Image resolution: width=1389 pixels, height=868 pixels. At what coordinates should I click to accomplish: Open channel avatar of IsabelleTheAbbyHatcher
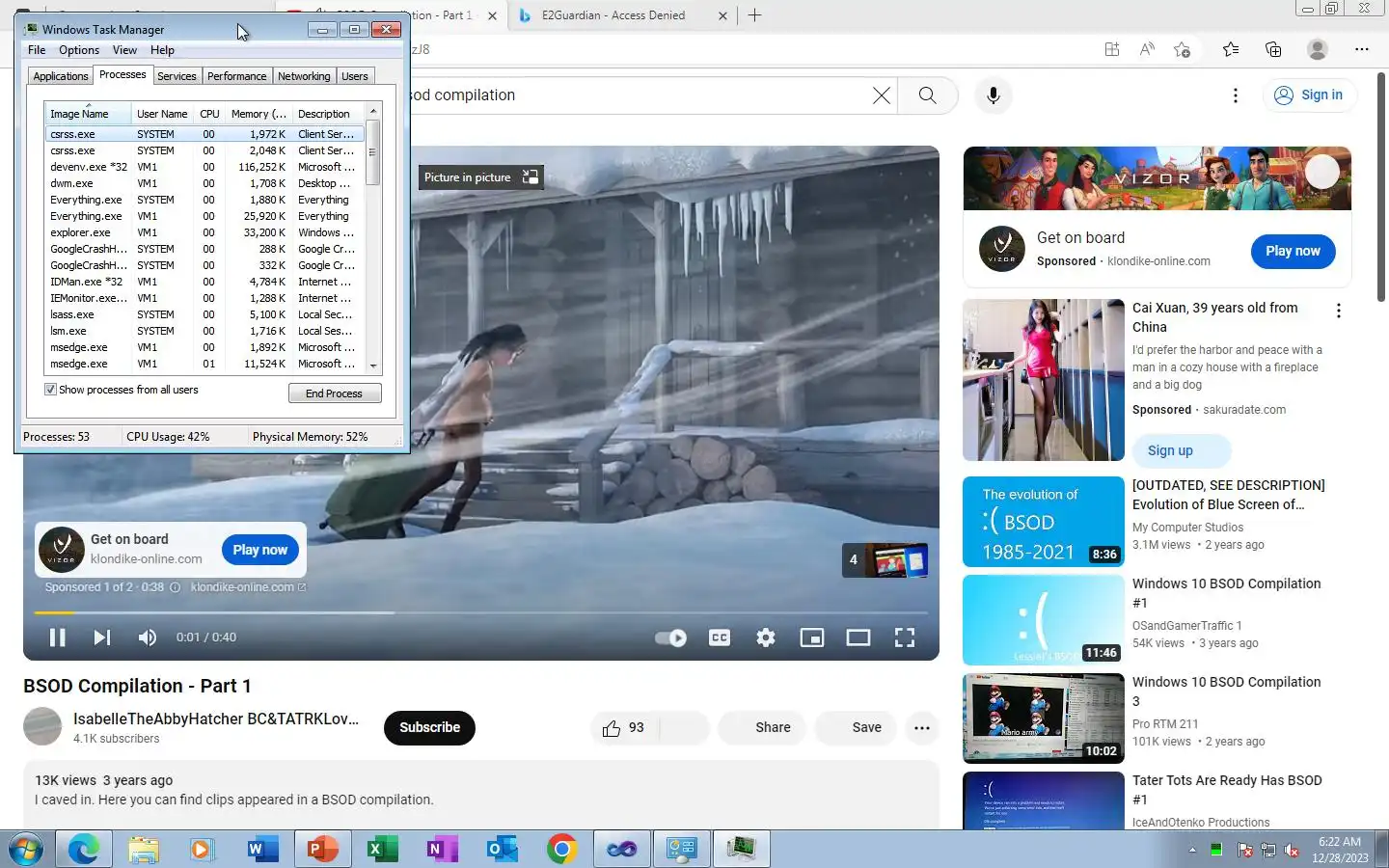(42, 727)
